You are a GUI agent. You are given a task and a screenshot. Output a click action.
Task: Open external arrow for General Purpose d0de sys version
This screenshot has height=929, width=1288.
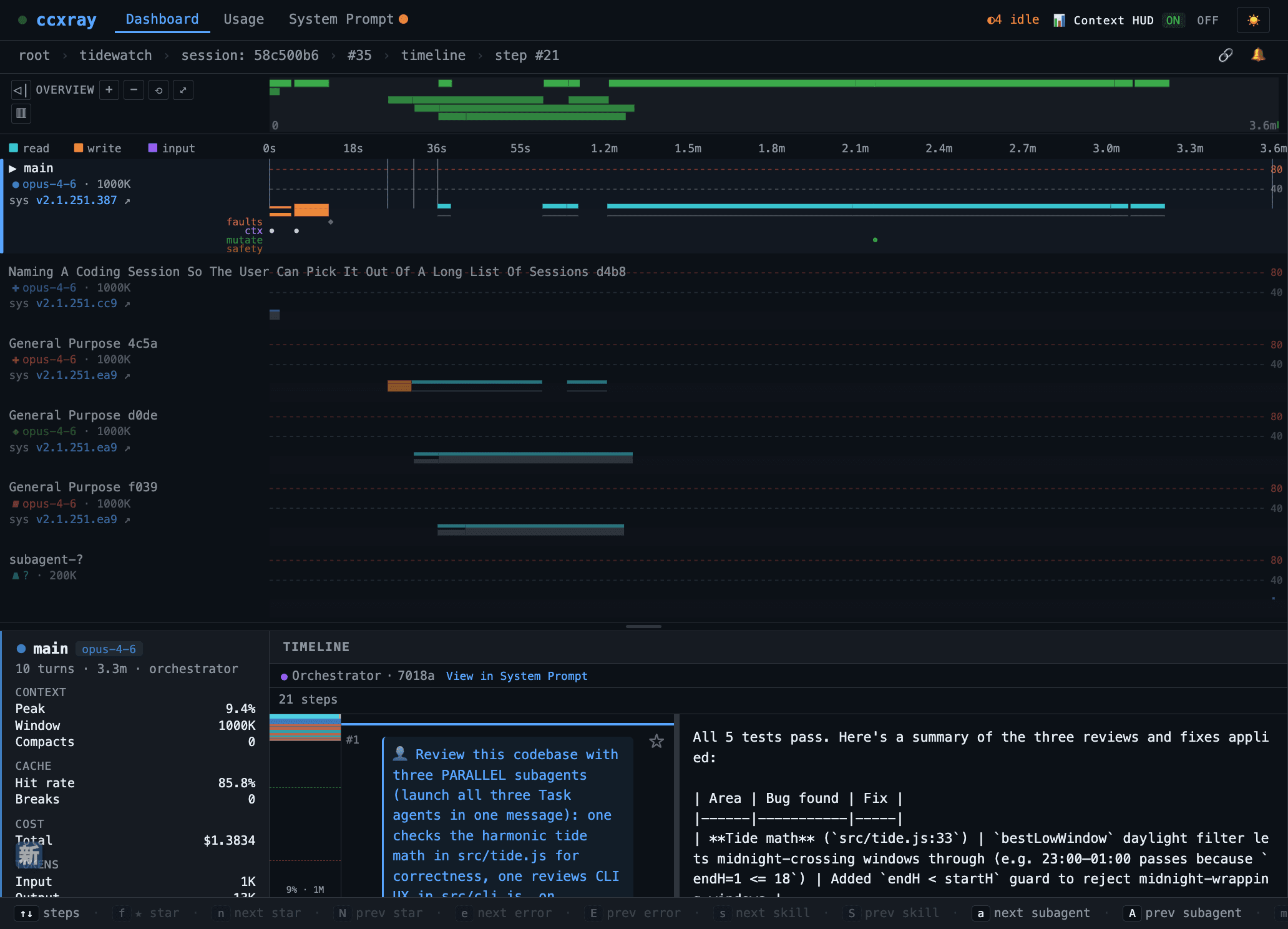pyautogui.click(x=127, y=448)
